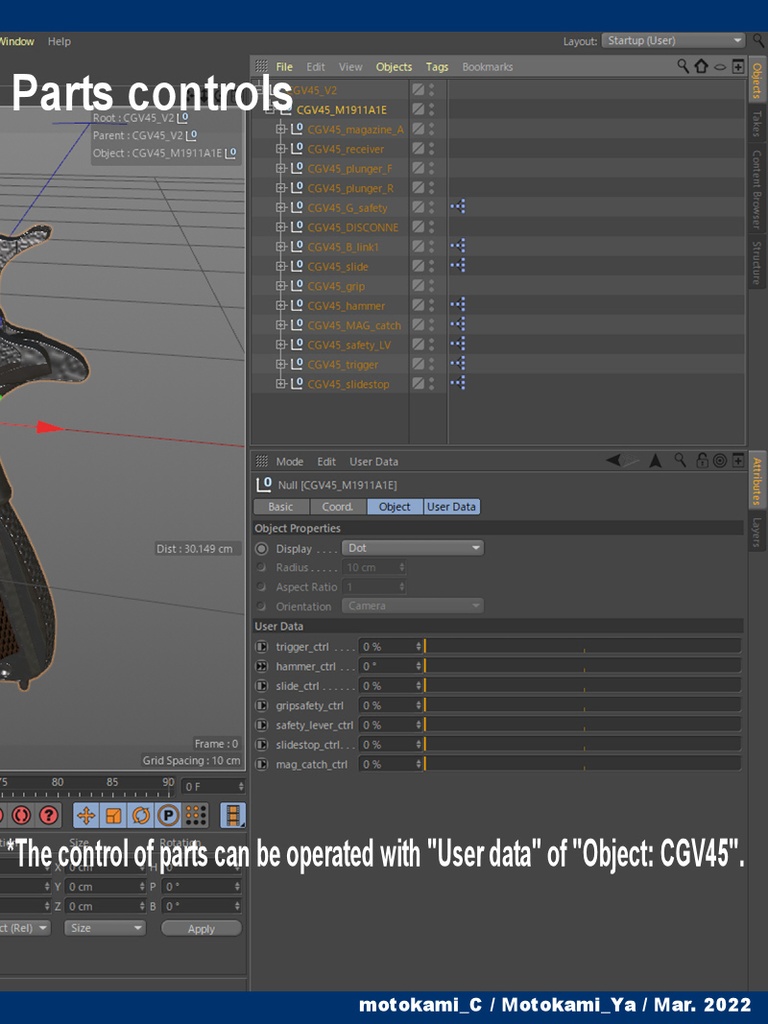Toggle slide_ctrl animation key circle
This screenshot has height=1024, width=768.
tap(261, 686)
